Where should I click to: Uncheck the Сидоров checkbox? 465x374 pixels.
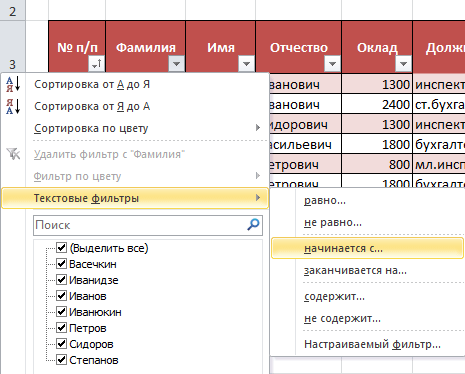pos(61,343)
